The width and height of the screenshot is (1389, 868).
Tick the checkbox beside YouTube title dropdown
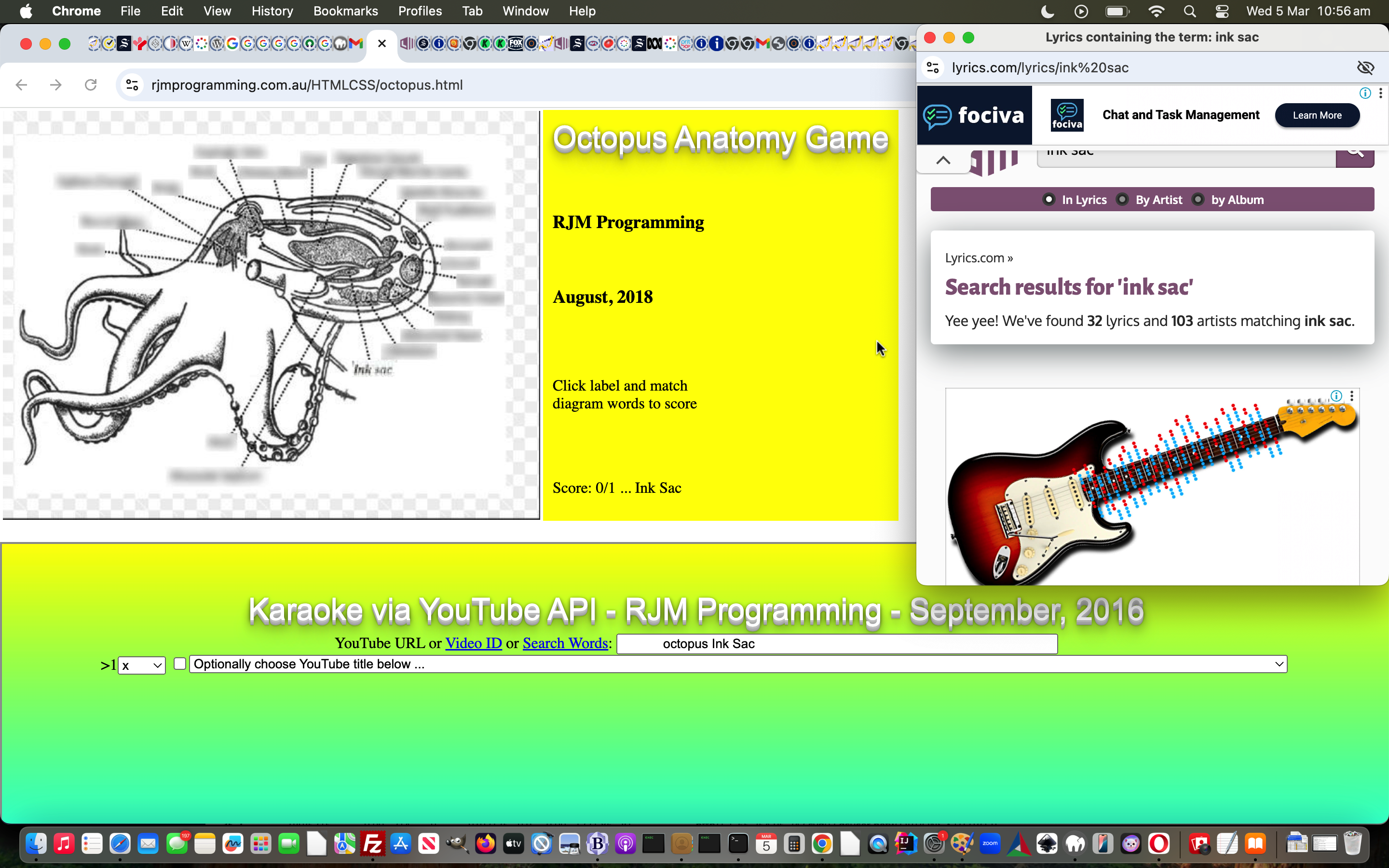tap(179, 664)
